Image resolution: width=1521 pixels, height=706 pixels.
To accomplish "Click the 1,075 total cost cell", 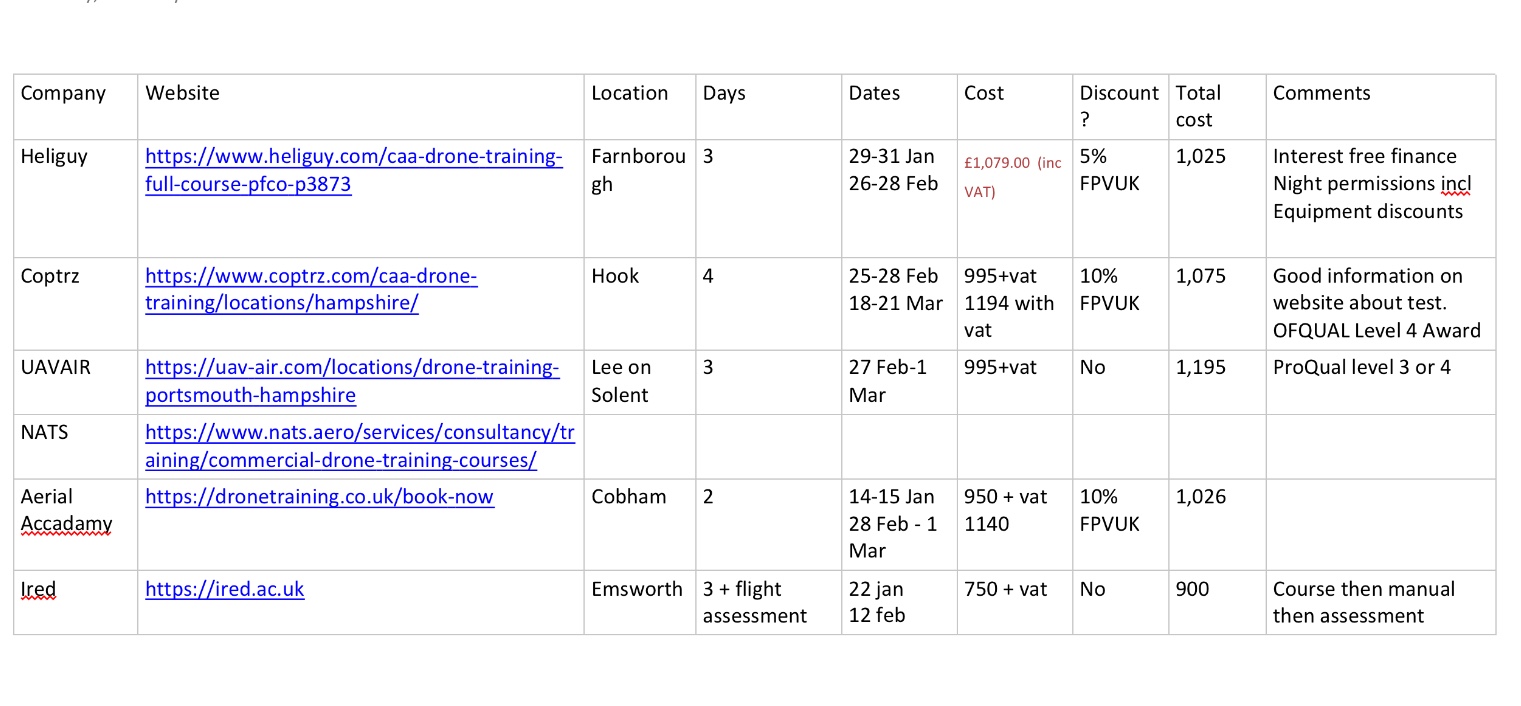I will 1217,303.
